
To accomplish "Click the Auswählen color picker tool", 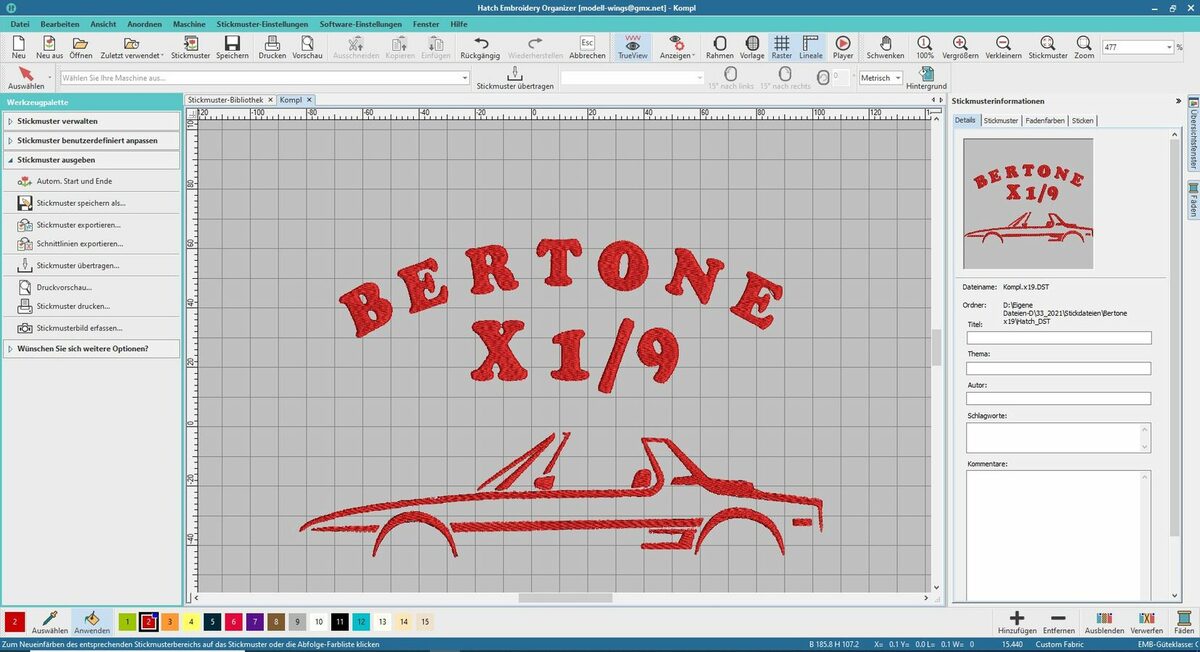I will tap(50, 622).
